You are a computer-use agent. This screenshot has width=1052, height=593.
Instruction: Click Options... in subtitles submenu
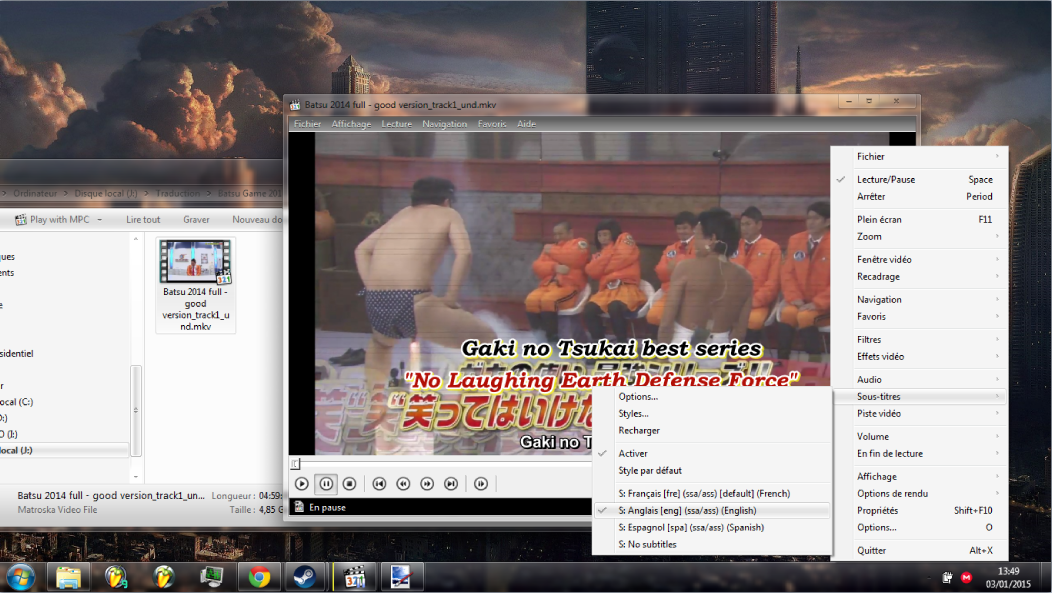(x=712, y=396)
